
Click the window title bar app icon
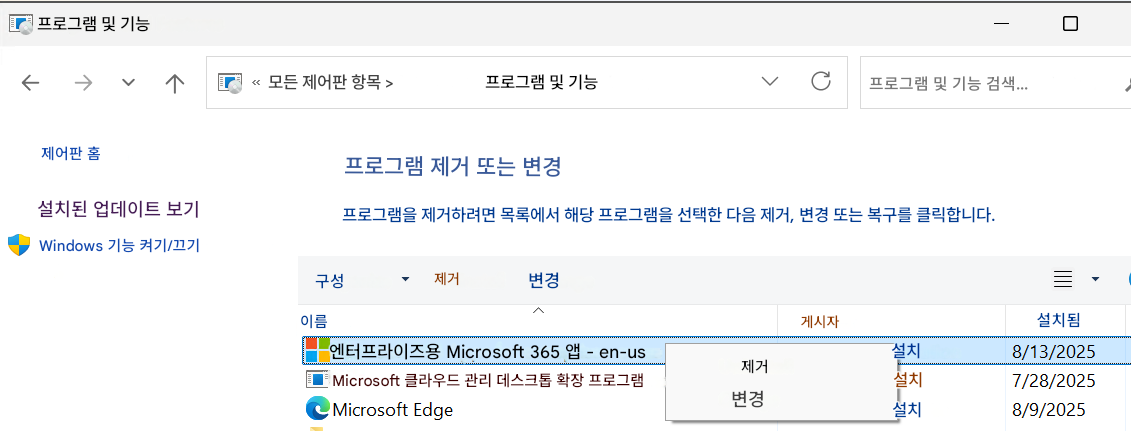coord(21,25)
